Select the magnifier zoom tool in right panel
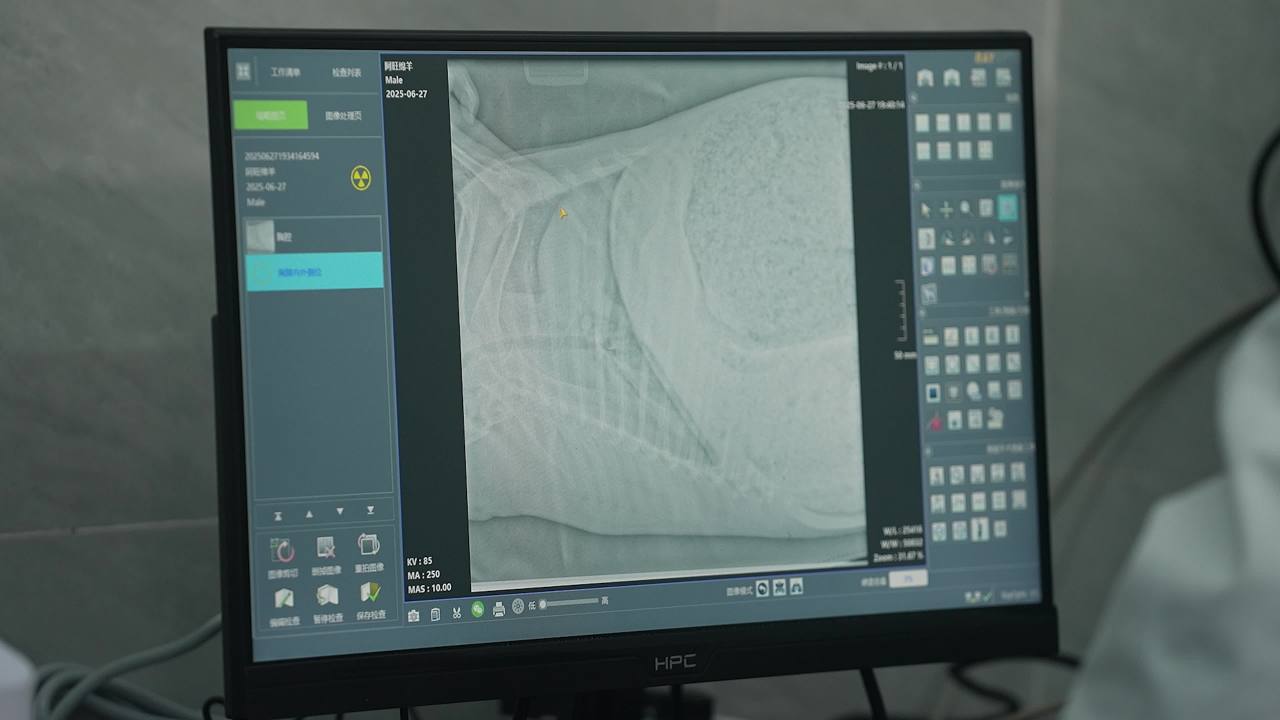The image size is (1280, 720). click(966, 208)
